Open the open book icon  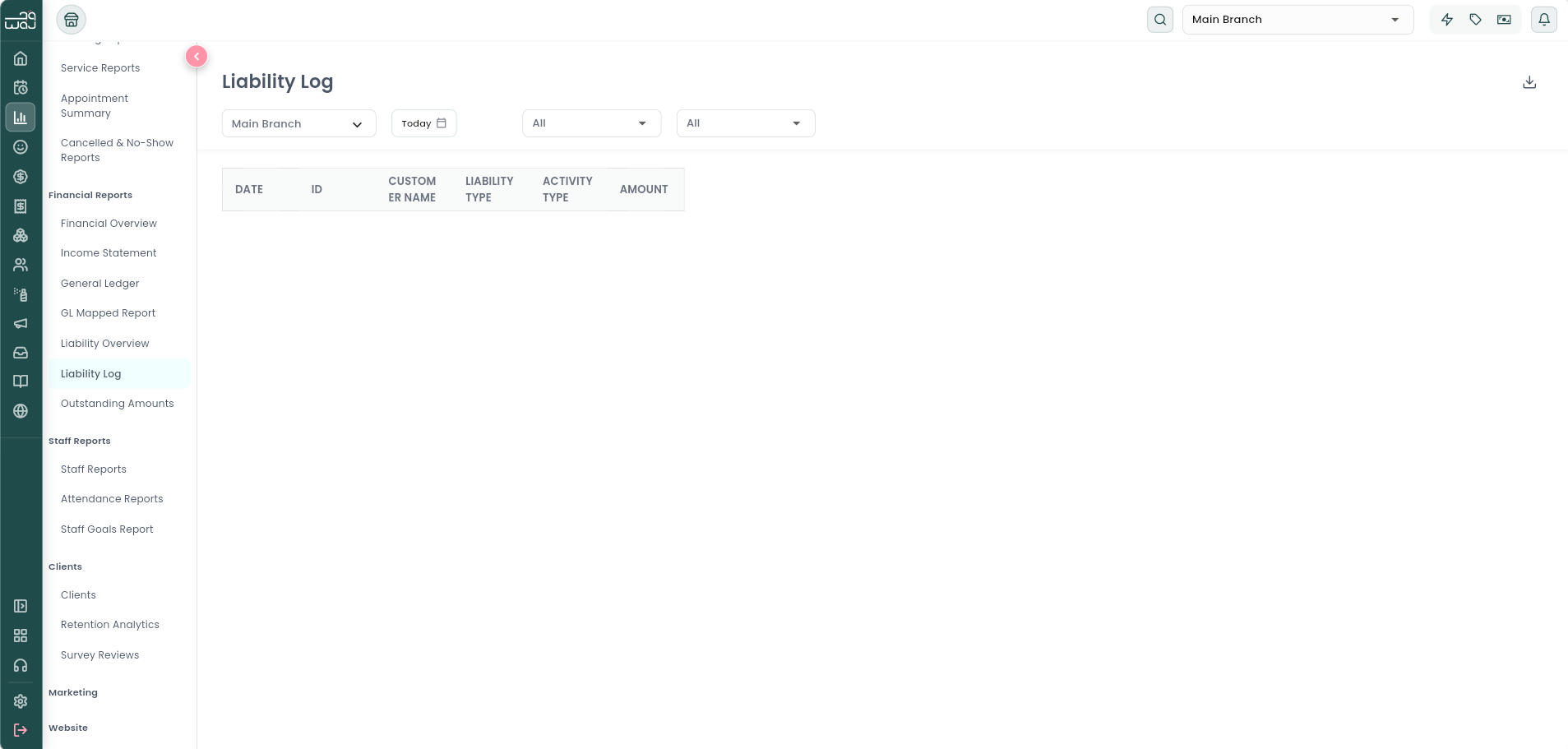[21, 381]
